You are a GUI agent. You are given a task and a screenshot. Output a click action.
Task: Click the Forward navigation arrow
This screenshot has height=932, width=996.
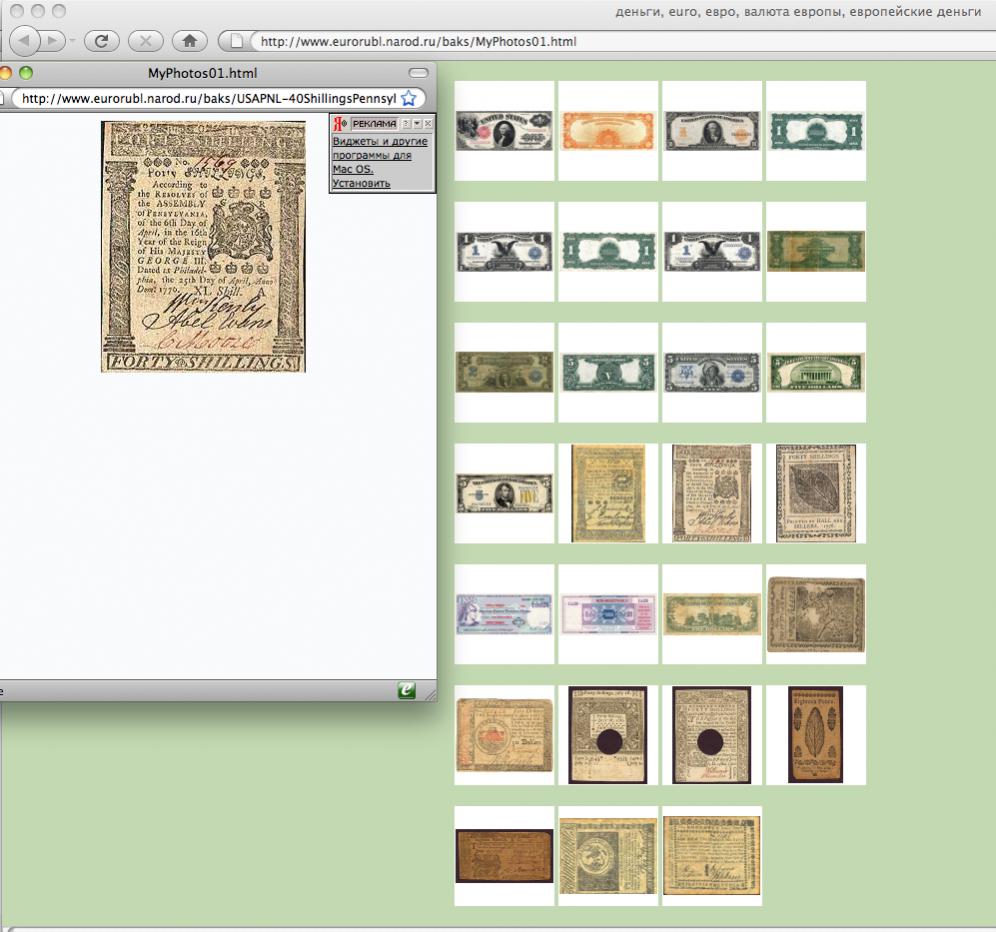tap(51, 41)
